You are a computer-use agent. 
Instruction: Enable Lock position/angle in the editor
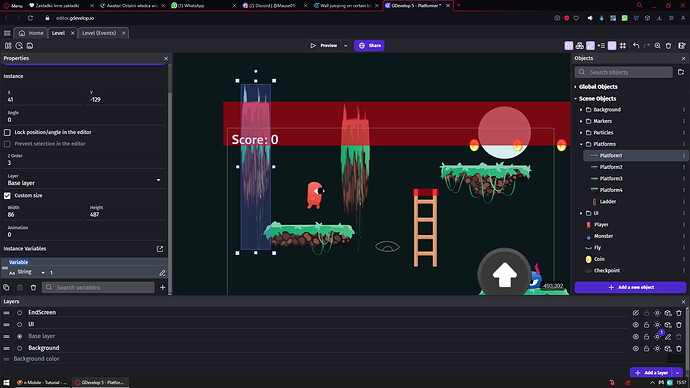7,132
